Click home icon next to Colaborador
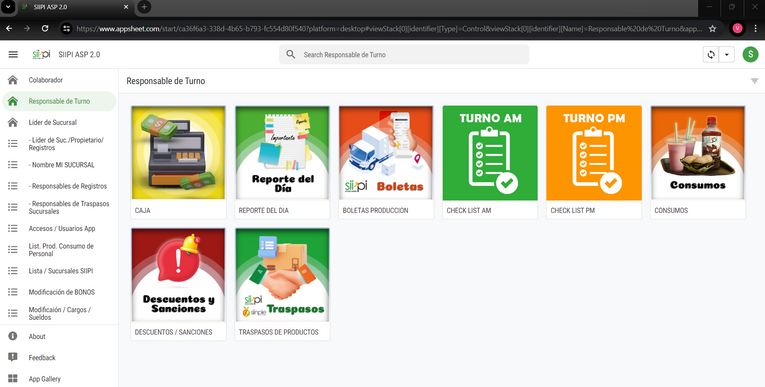Viewport: 765px width, 387px height. 13,80
